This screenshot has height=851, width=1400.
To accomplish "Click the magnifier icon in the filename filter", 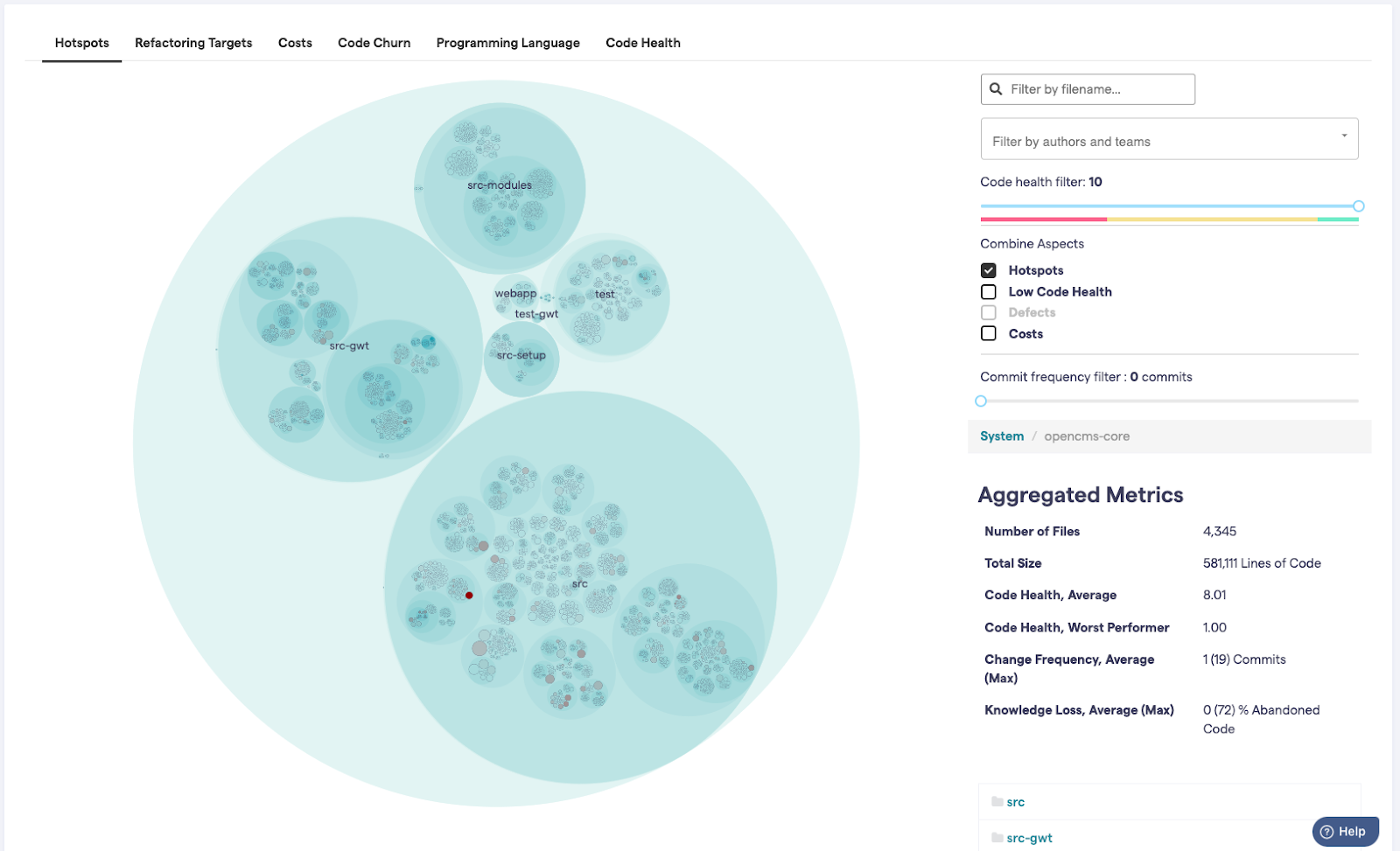I will [997, 88].
